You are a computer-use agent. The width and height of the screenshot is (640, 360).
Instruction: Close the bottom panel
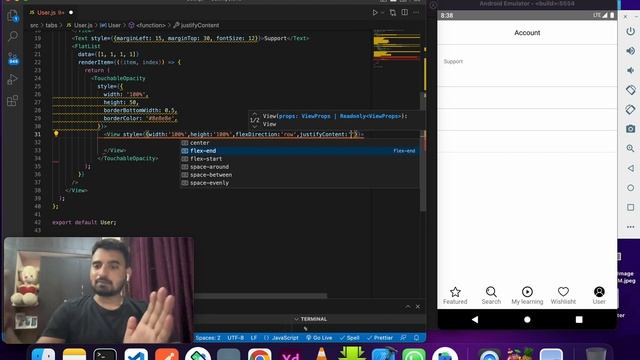(418, 307)
